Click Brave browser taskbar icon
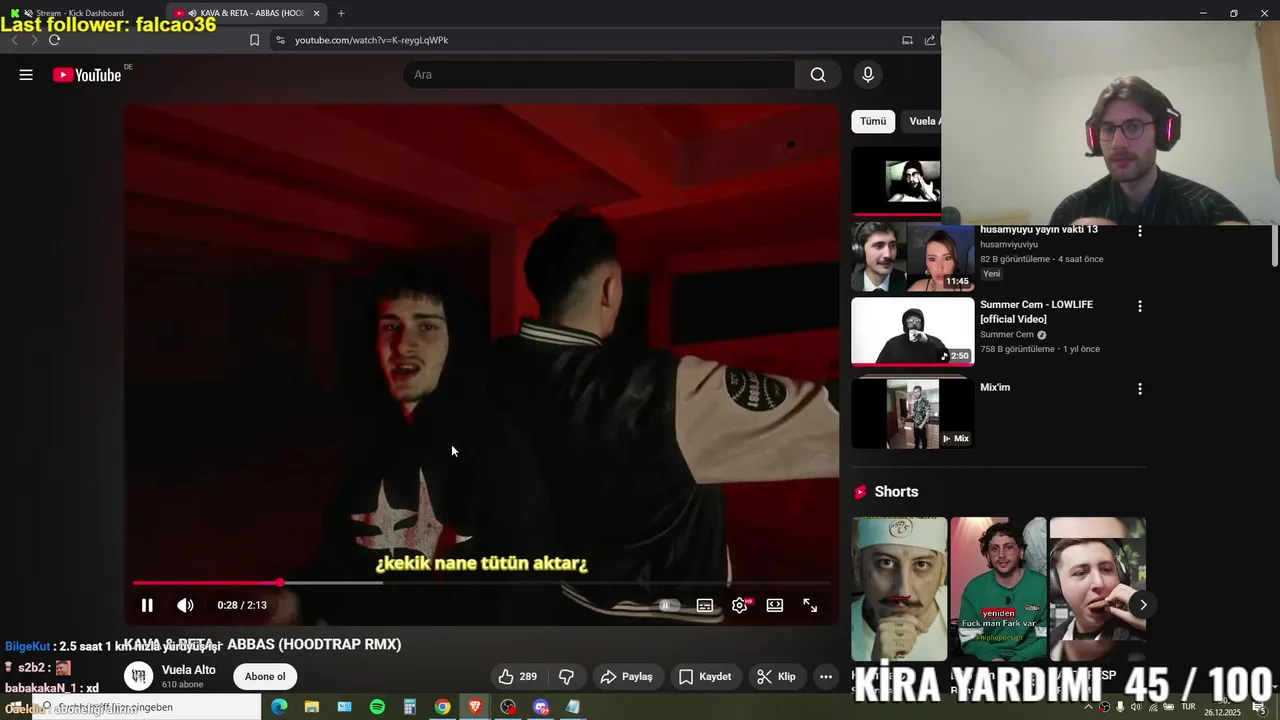This screenshot has width=1280, height=720. [x=475, y=707]
